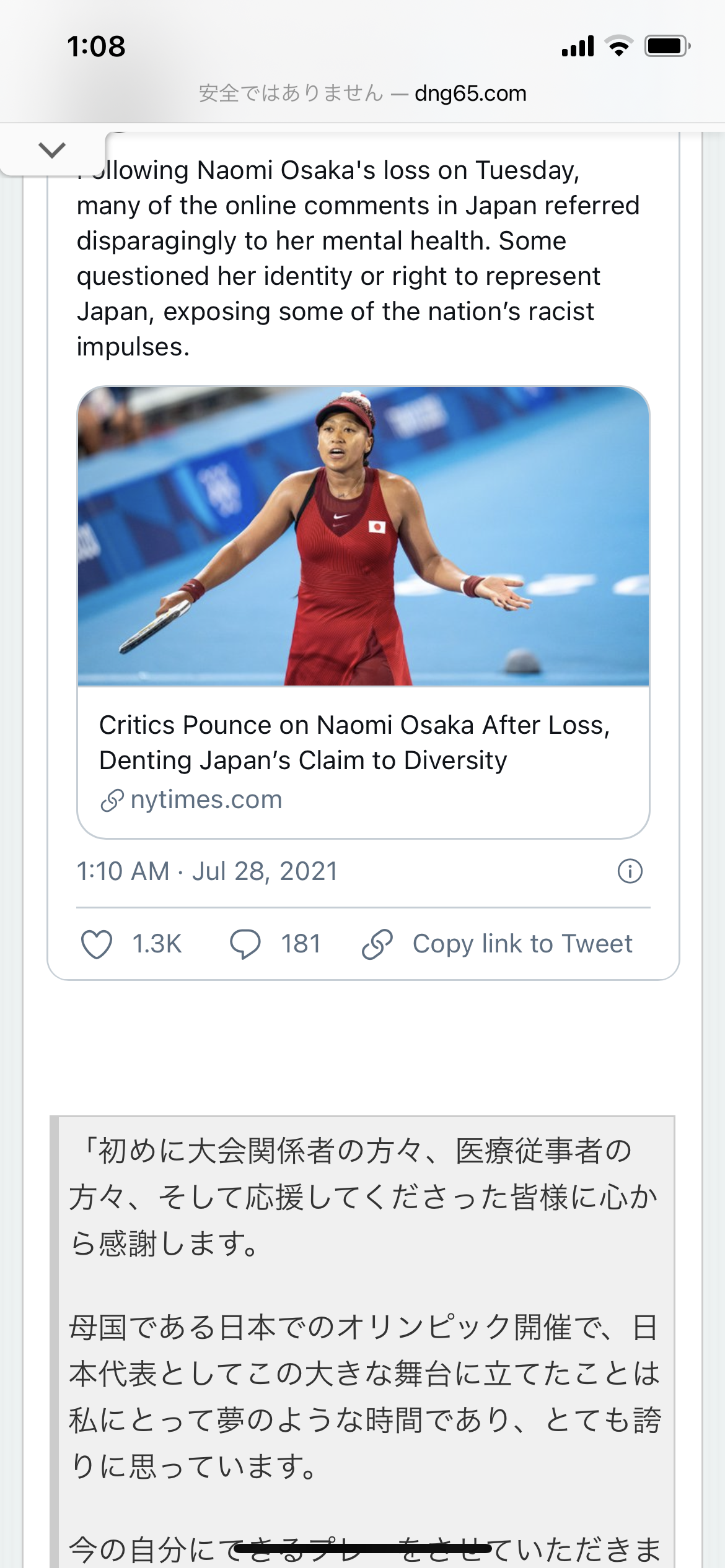
Task: Tap the copy link chain icon
Action: [377, 944]
